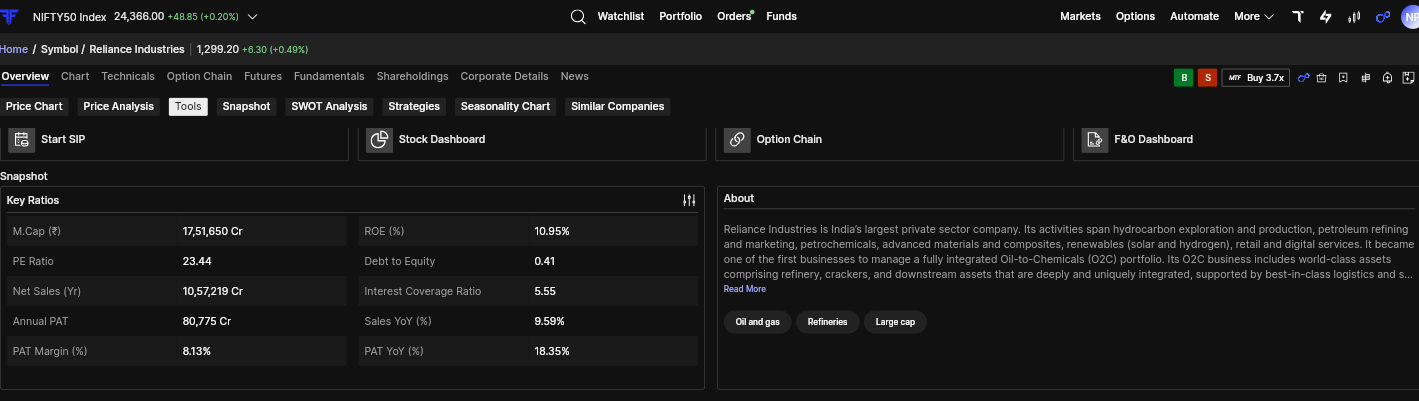Click the Start SIP calendar icon
The height and width of the screenshot is (401, 1419).
(x=22, y=140)
